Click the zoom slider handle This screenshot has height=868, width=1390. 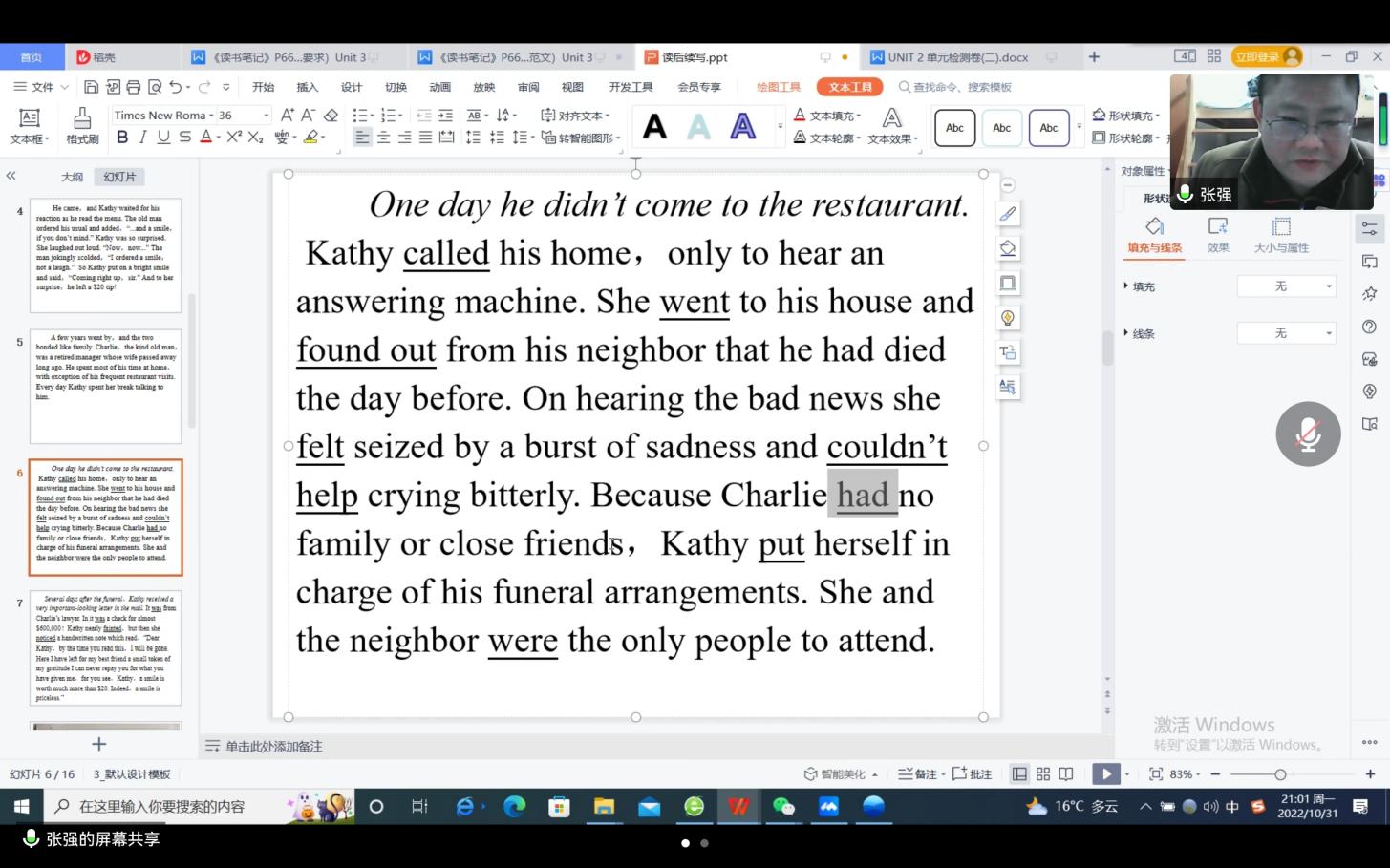click(x=1280, y=774)
